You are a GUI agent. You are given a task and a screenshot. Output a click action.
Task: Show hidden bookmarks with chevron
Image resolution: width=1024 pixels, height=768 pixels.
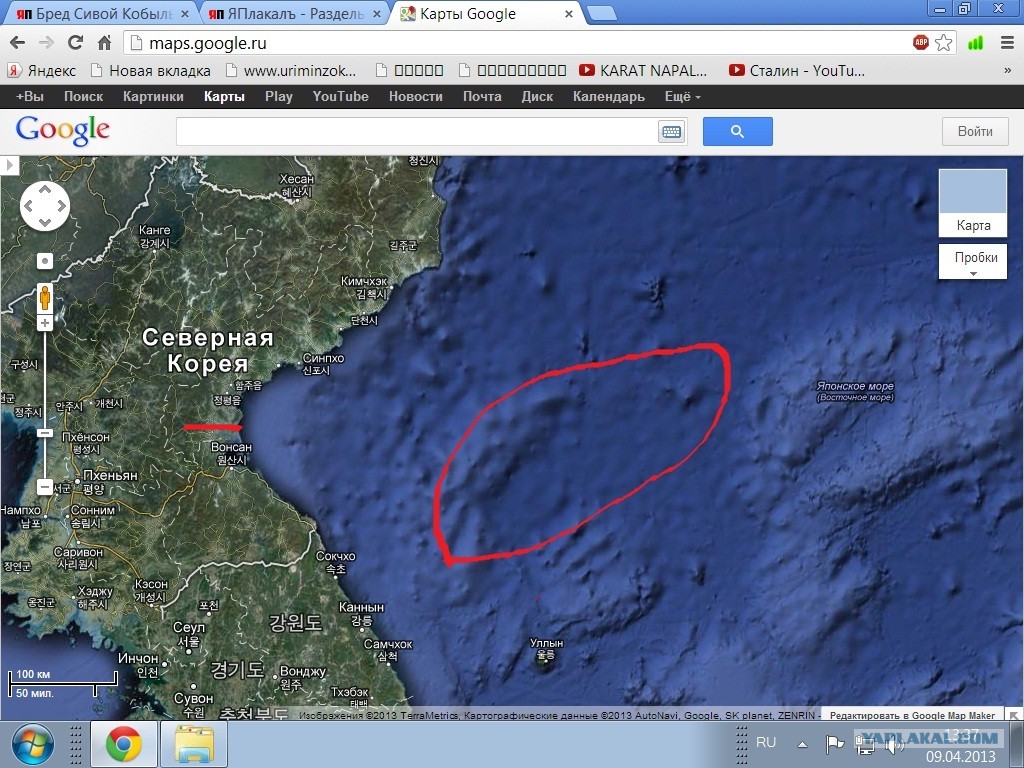click(x=1007, y=71)
